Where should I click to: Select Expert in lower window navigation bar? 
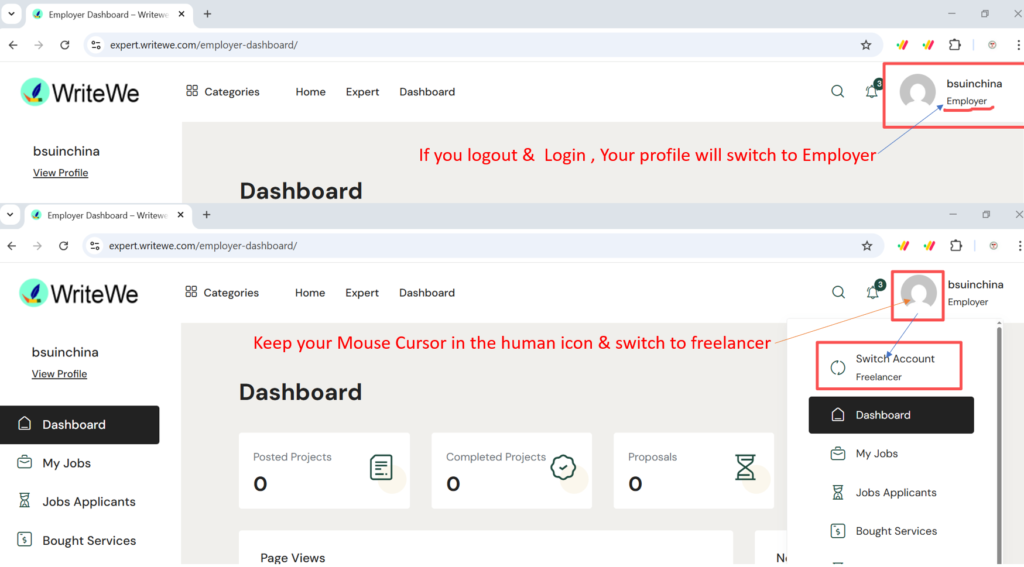362,293
